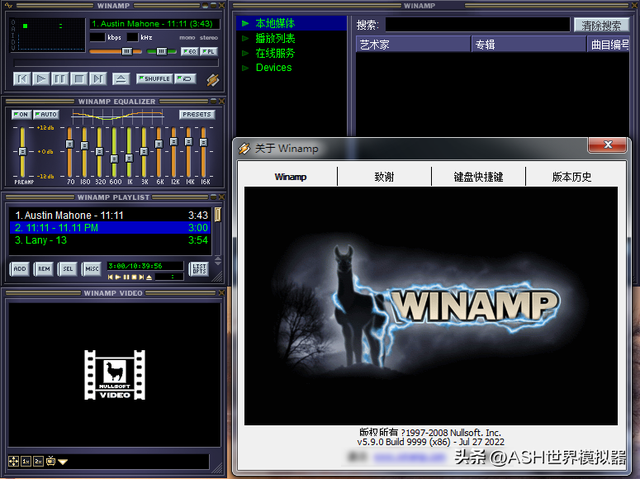The height and width of the screenshot is (479, 640).
Task: Sort by 曲目编号 column header
Action: (x=609, y=44)
